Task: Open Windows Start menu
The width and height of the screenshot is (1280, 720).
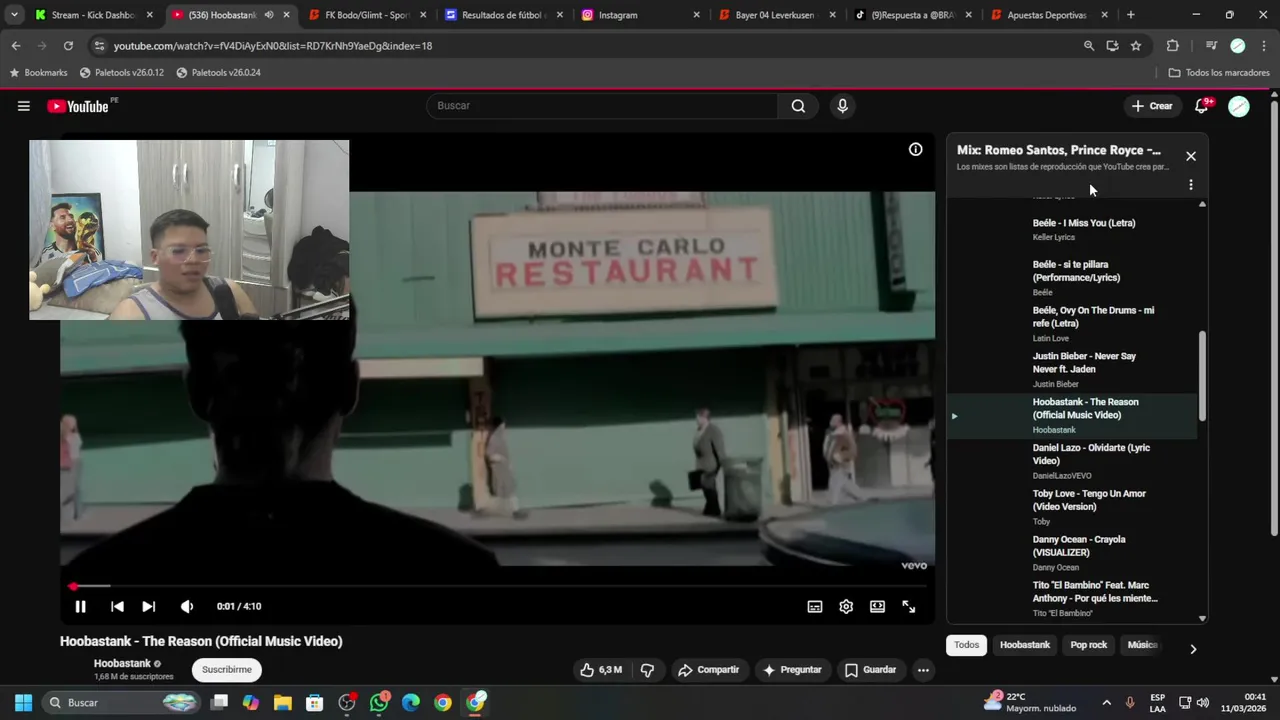Action: pyautogui.click(x=23, y=703)
